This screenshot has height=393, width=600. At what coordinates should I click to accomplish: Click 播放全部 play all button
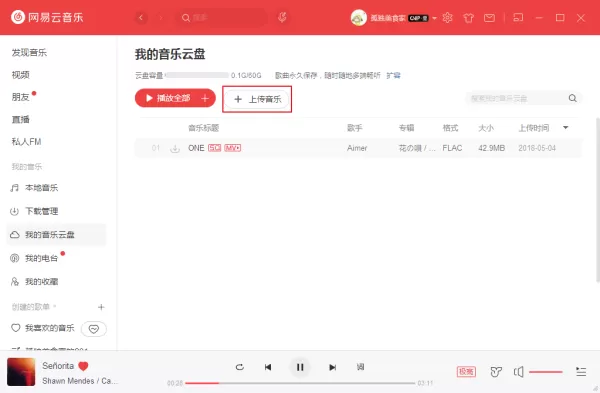point(167,98)
